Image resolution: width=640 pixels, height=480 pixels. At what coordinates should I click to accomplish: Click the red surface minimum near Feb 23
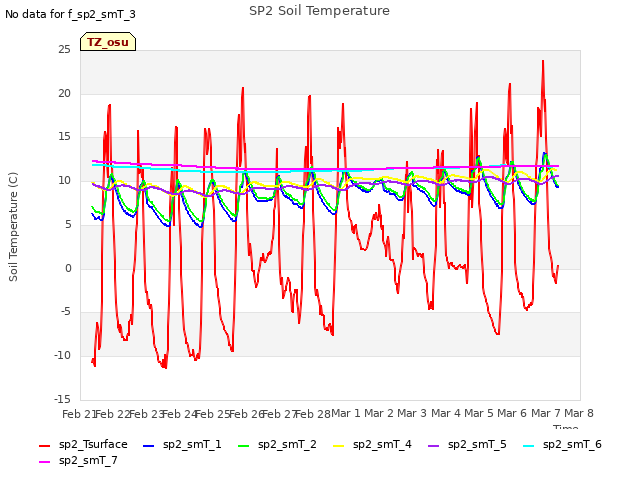pos(165,367)
